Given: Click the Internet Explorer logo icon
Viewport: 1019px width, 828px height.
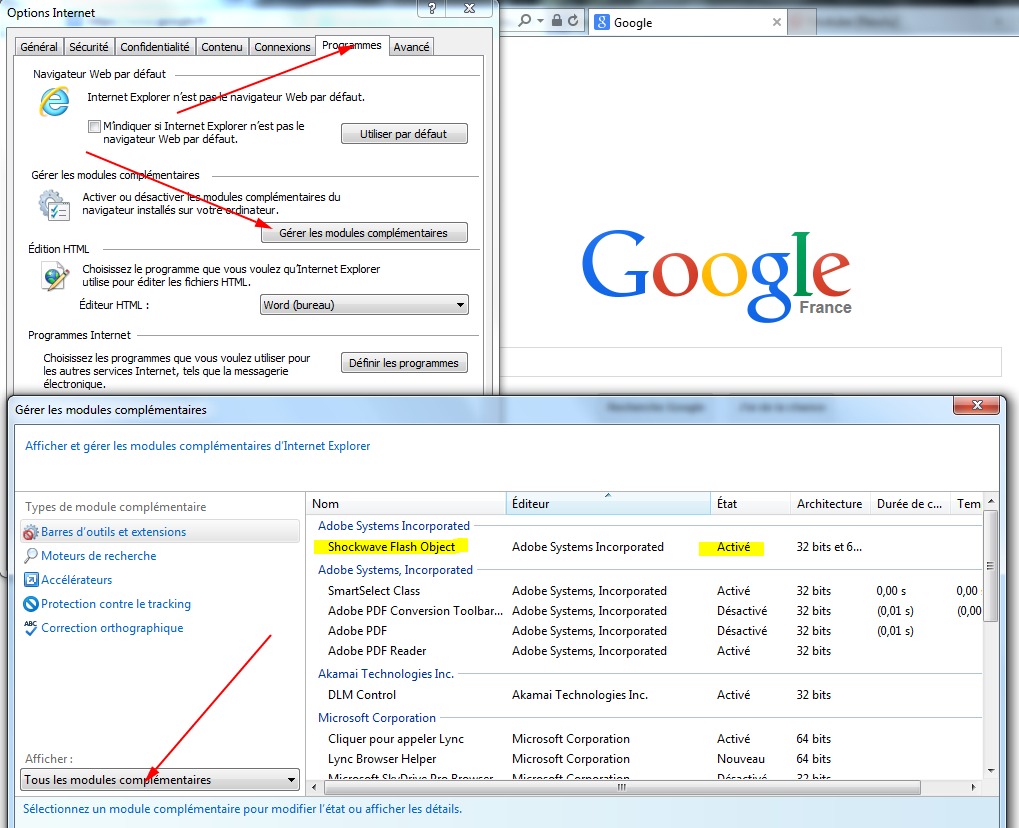Looking at the screenshot, I should pyautogui.click(x=55, y=101).
